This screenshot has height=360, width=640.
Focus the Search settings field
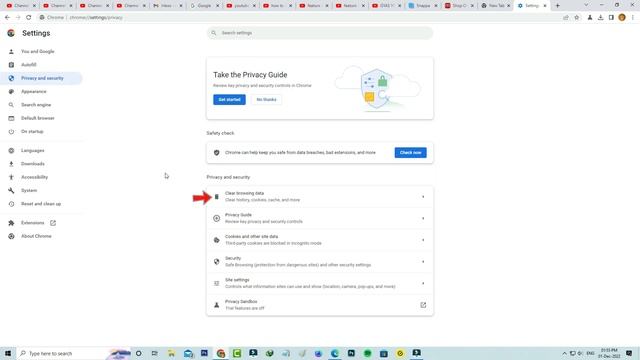[x=320, y=33]
